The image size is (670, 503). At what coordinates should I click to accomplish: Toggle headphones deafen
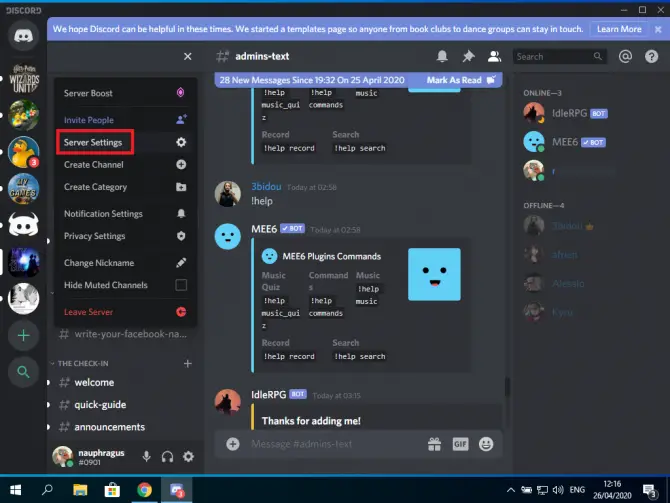(x=168, y=456)
